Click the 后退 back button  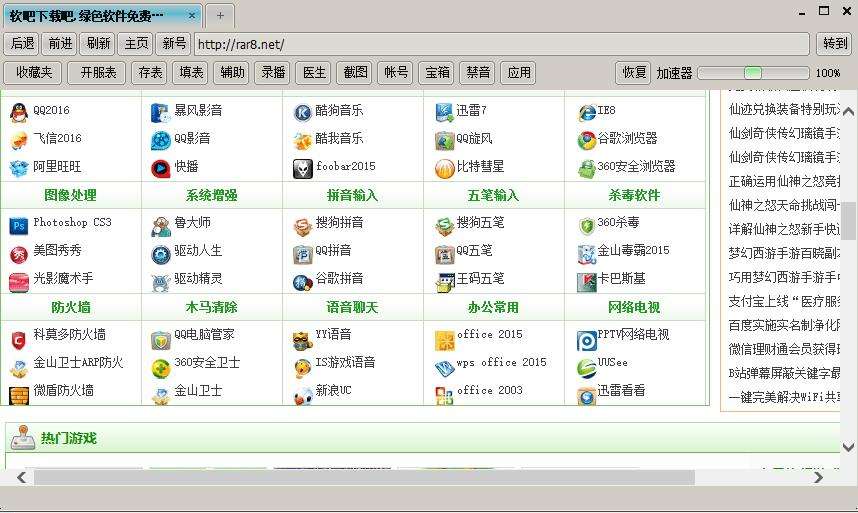[22, 44]
